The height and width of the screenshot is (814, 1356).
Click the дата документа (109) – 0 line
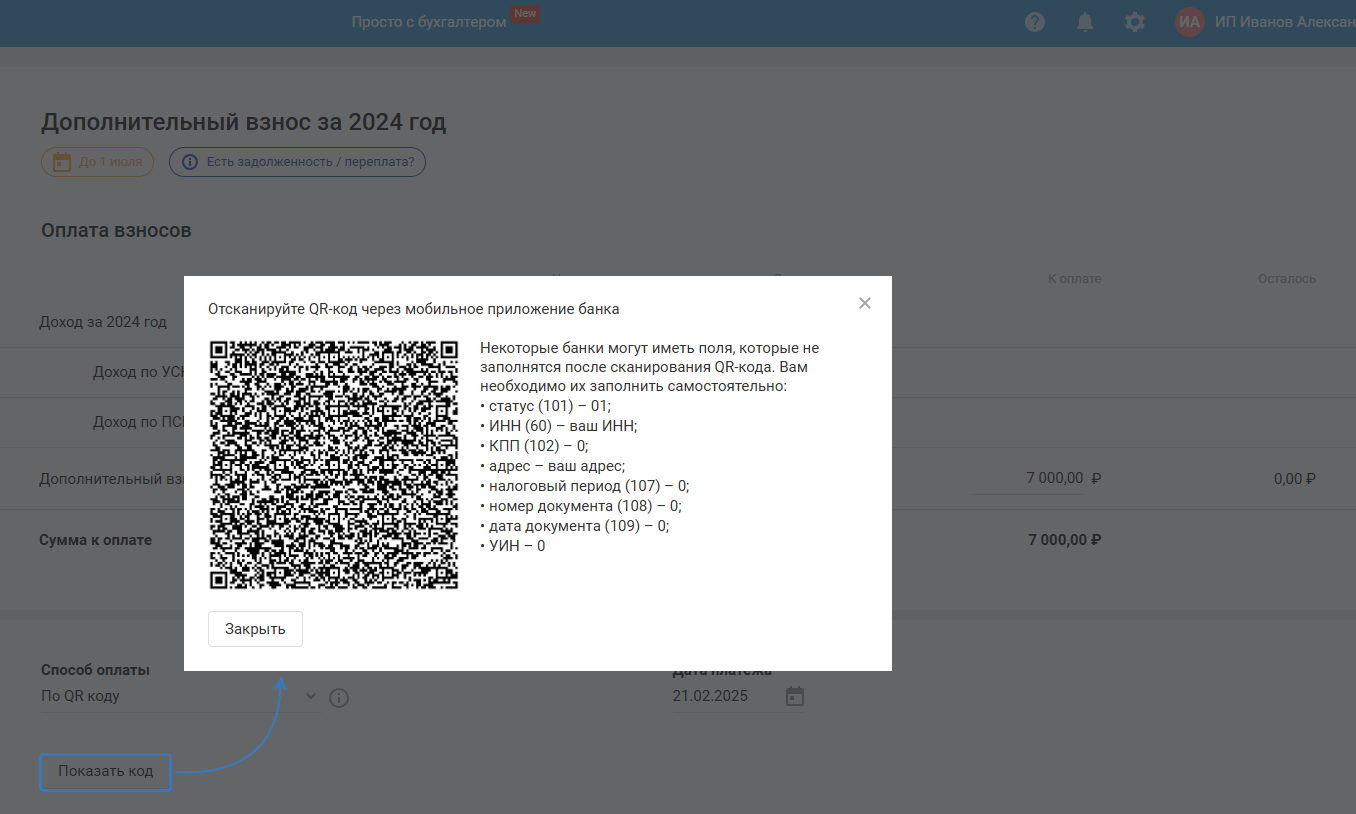click(x=575, y=526)
